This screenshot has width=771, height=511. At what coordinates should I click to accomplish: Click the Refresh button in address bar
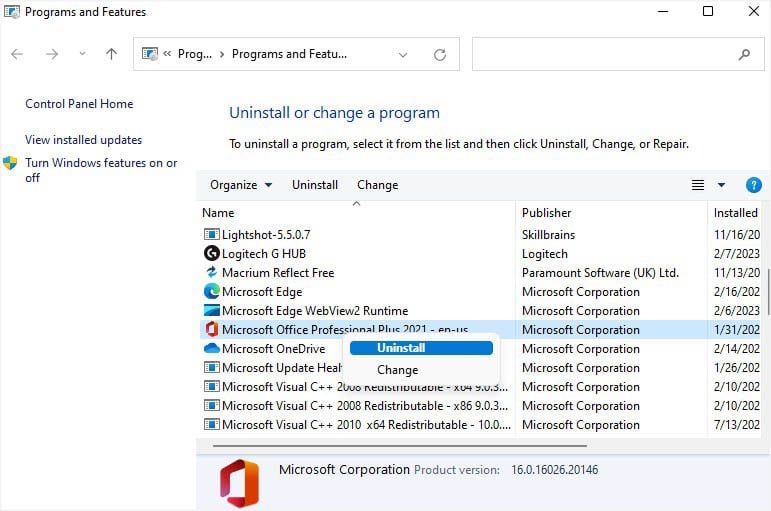[440, 54]
